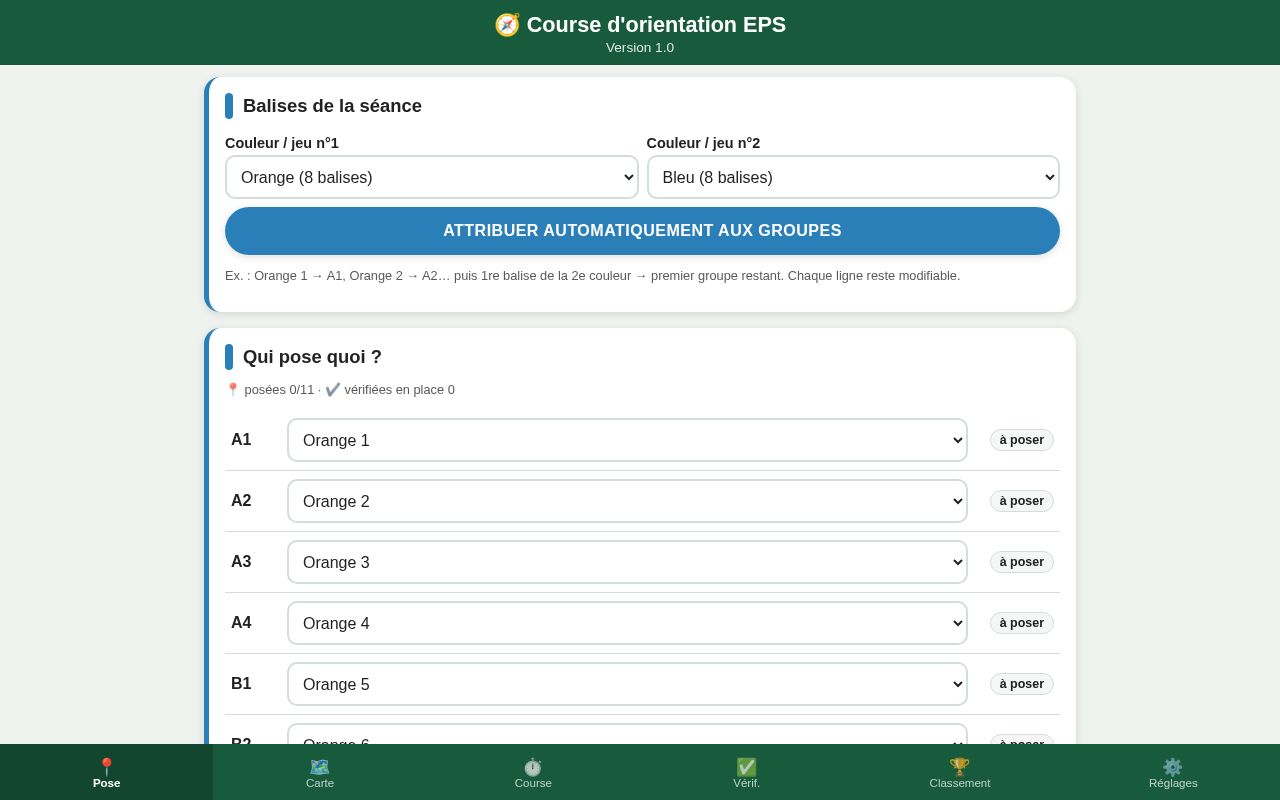Image resolution: width=1280 pixels, height=800 pixels.
Task: Toggle the 'à poser' status for A1
Action: pyautogui.click(x=1022, y=440)
